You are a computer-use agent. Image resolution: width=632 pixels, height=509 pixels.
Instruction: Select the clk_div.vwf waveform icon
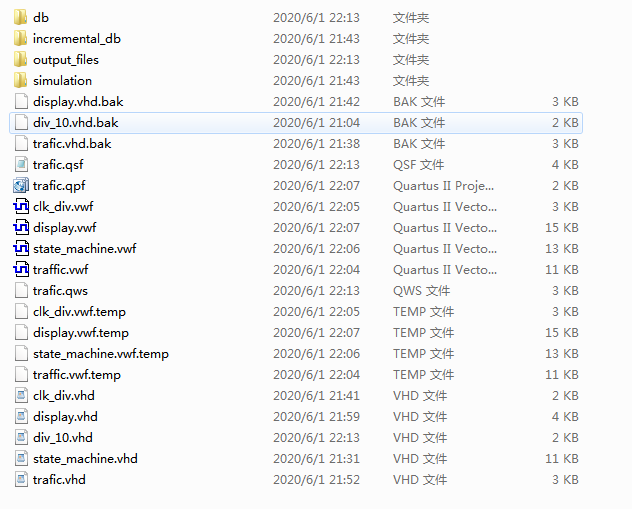pyautogui.click(x=21, y=206)
